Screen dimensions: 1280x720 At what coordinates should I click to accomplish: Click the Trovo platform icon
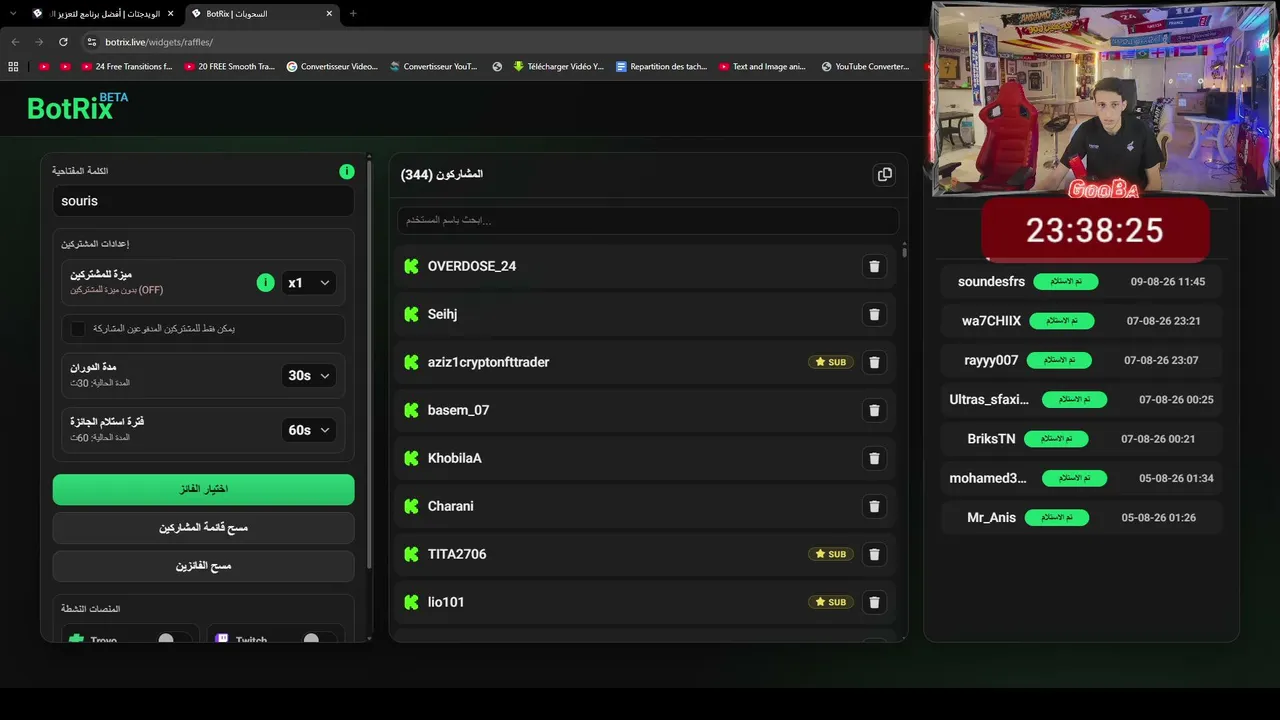point(76,639)
